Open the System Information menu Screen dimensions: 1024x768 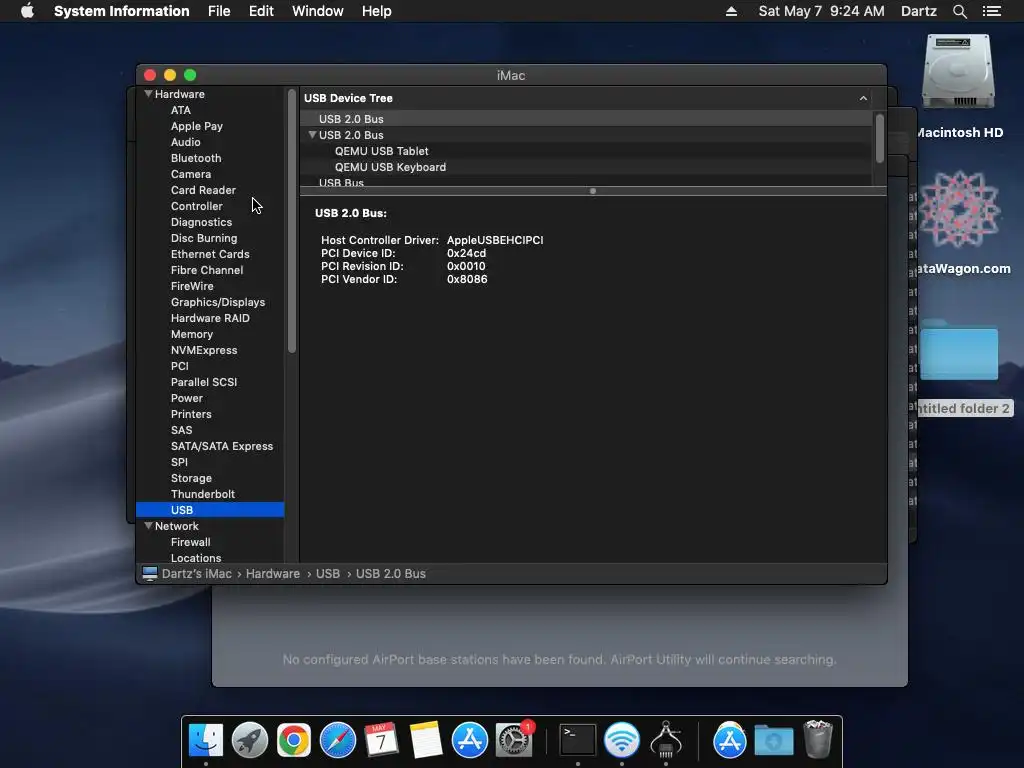pyautogui.click(x=121, y=11)
